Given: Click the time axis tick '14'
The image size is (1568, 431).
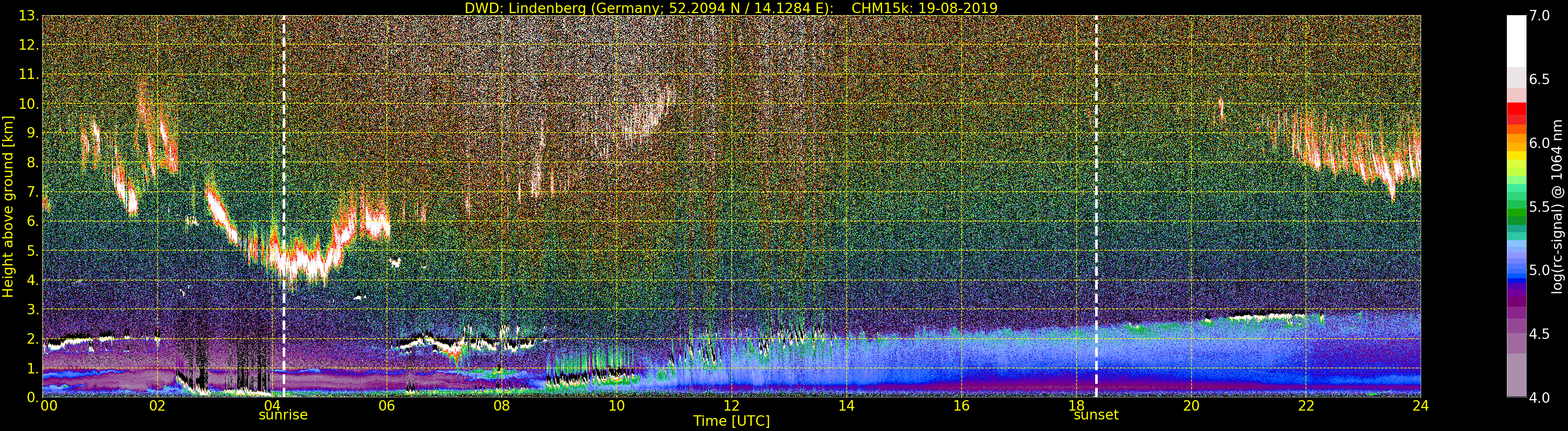Looking at the screenshot, I should click(x=846, y=405).
